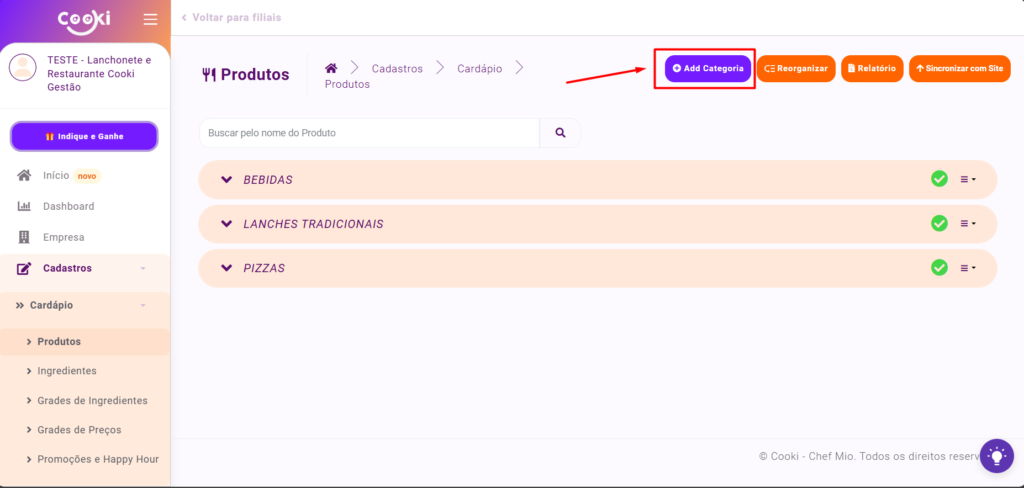Expand the PIZZAS category chevron
Image resolution: width=1024 pixels, height=488 pixels.
point(226,268)
